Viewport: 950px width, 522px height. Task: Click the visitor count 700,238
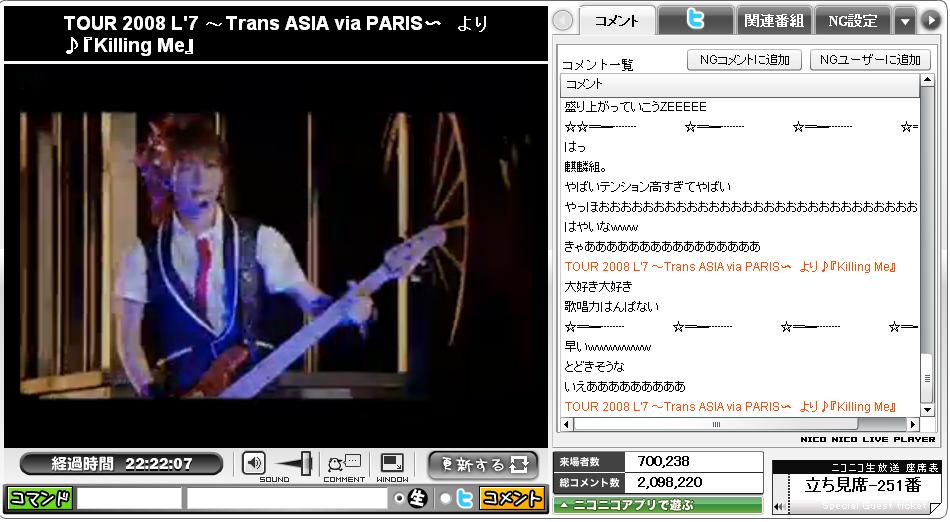[663, 461]
